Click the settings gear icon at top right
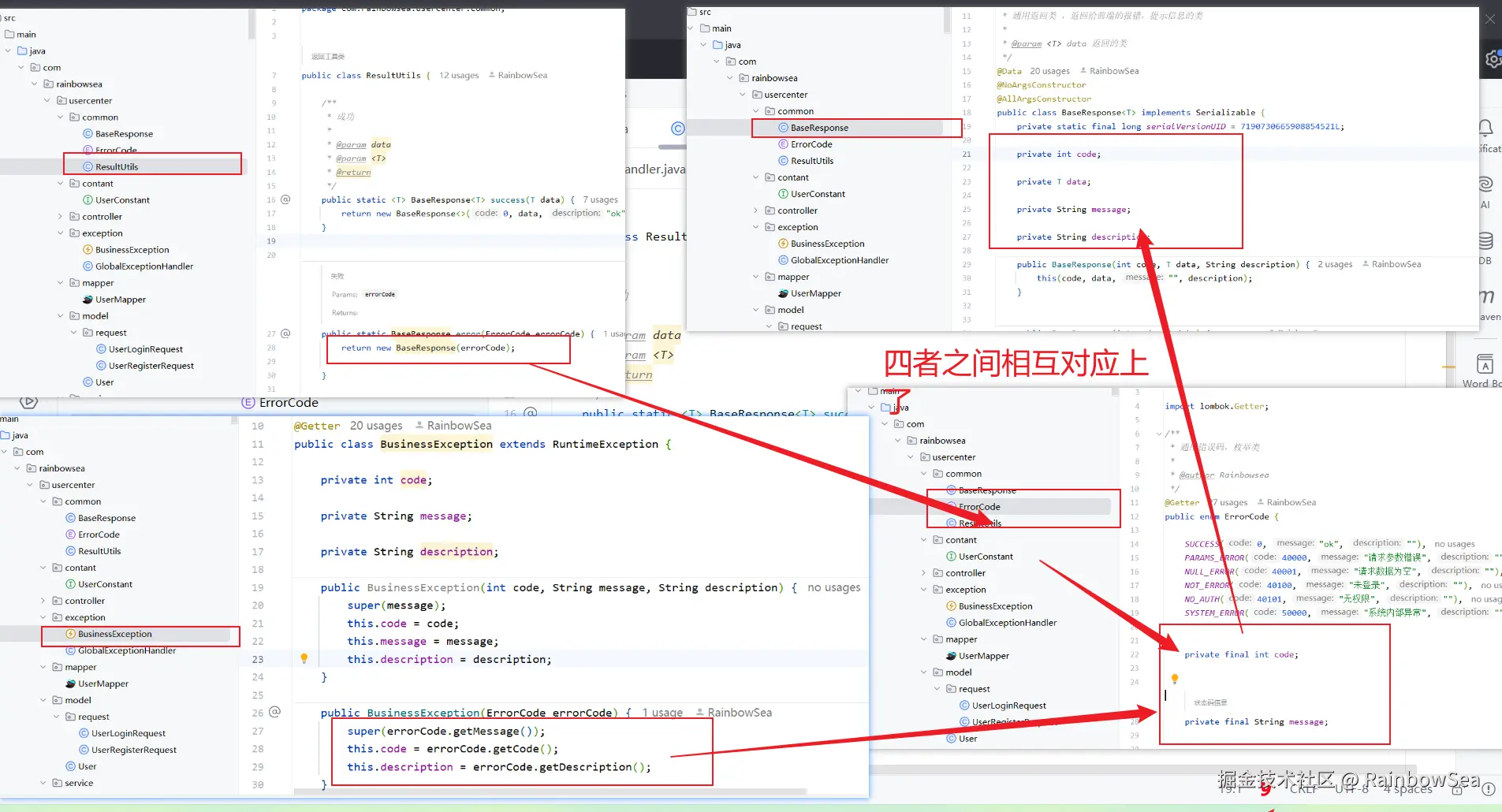Image resolution: width=1502 pixels, height=812 pixels. 1493,60
